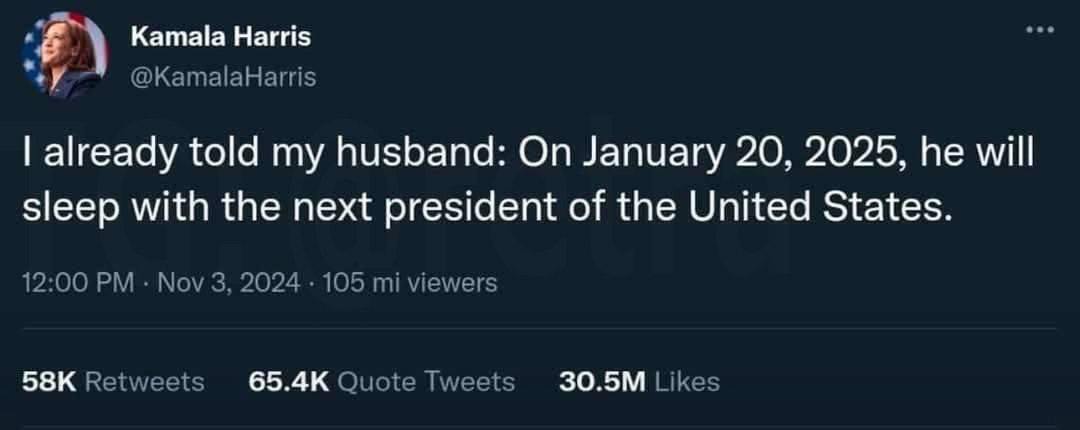1080x430 pixels.
Task: Click the divider line above tweet stats
Action: coord(540,328)
